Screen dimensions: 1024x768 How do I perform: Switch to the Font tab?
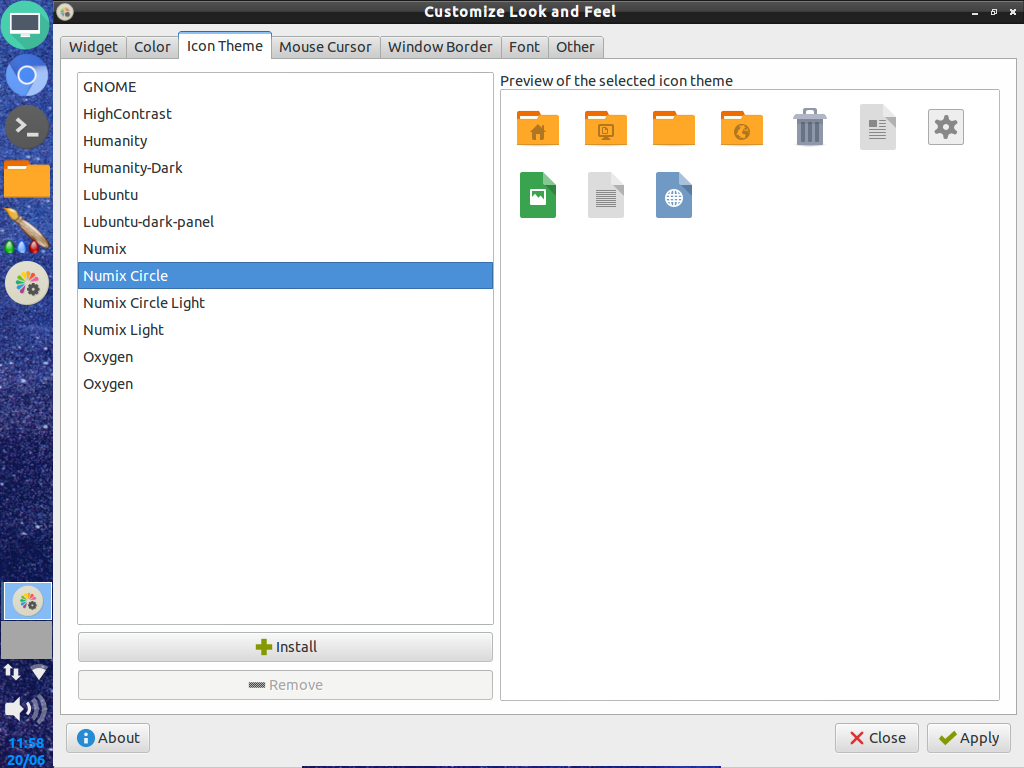point(524,47)
